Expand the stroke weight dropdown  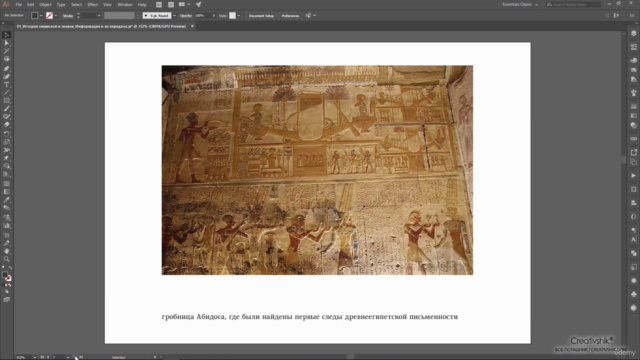[99, 16]
